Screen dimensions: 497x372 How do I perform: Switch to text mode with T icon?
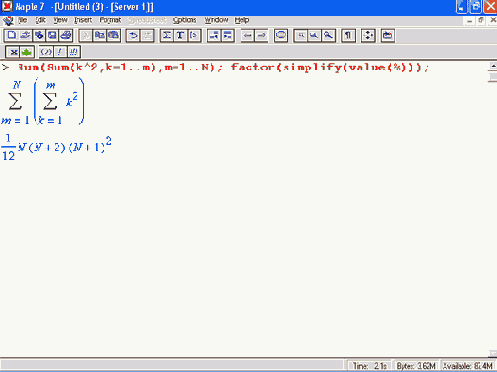coord(180,35)
